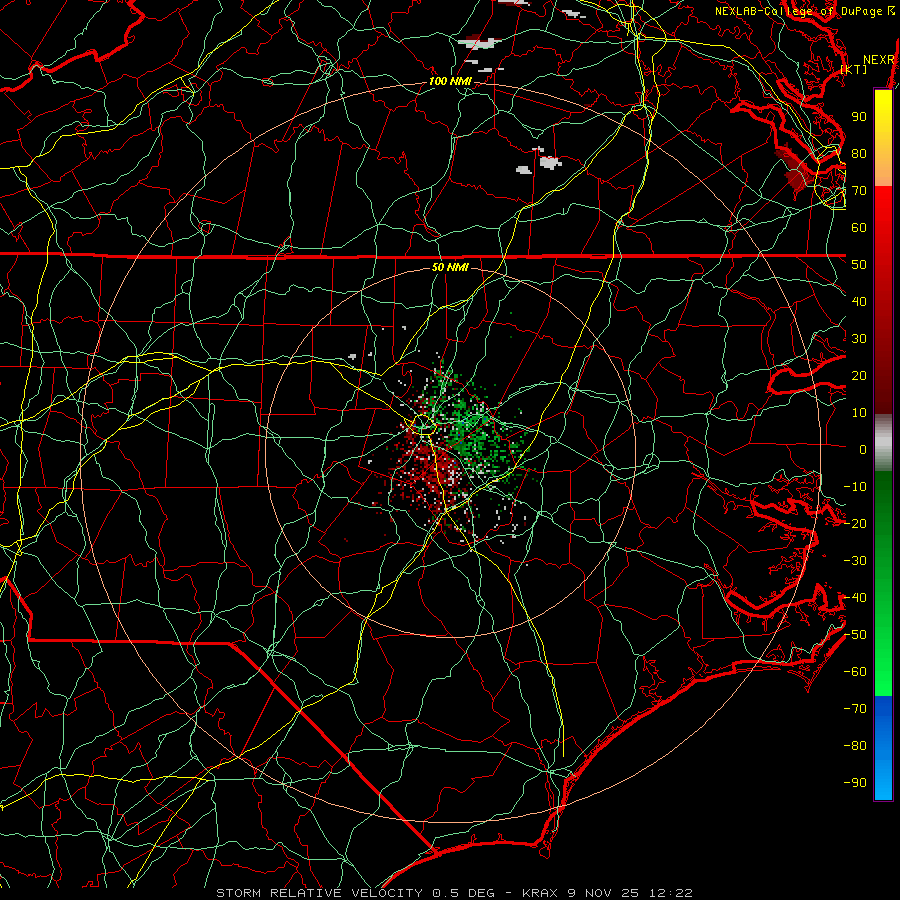Click the 30 value on the velocity scale
The image size is (900, 900).
(859, 339)
